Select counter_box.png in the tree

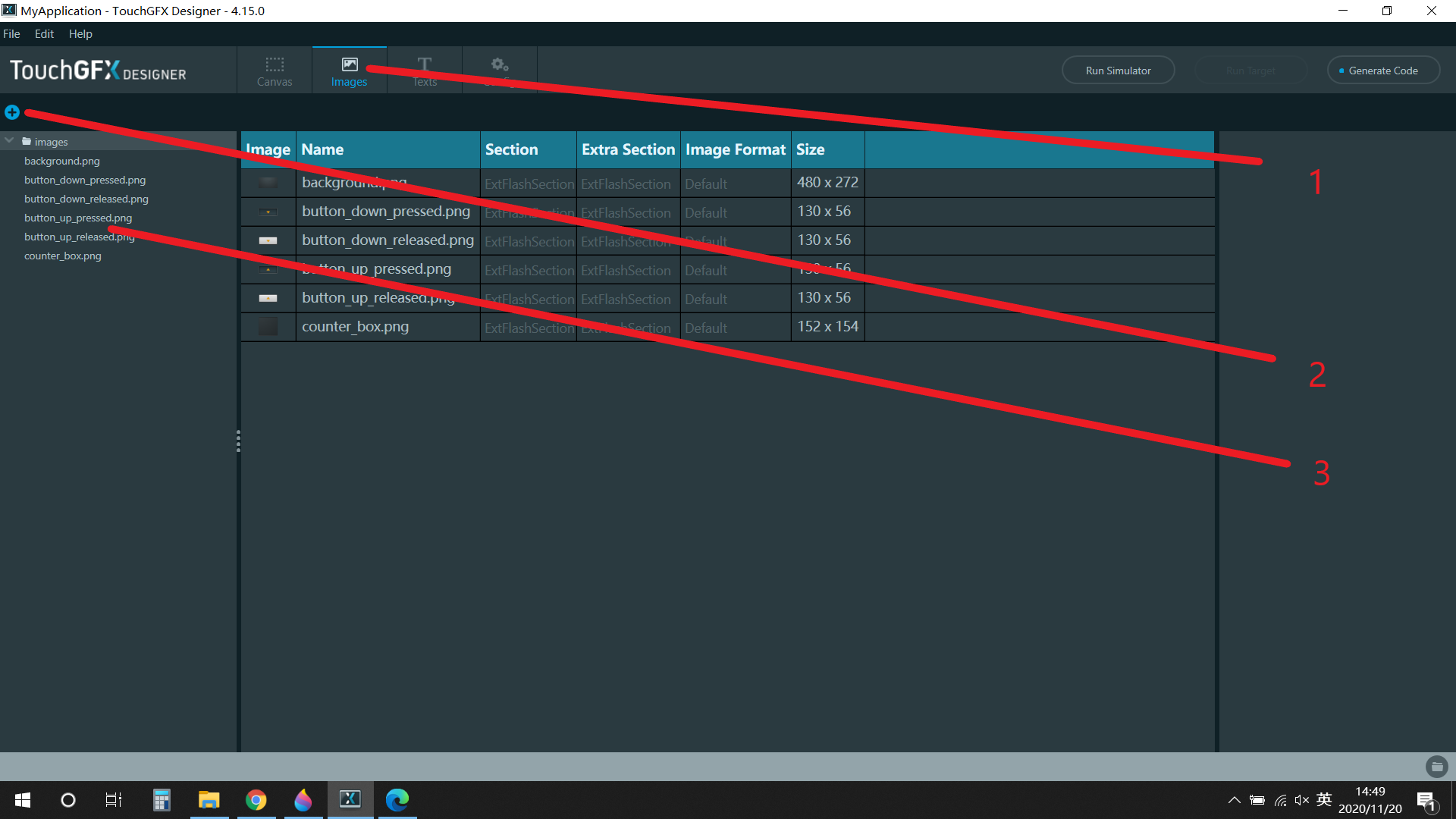(x=63, y=256)
